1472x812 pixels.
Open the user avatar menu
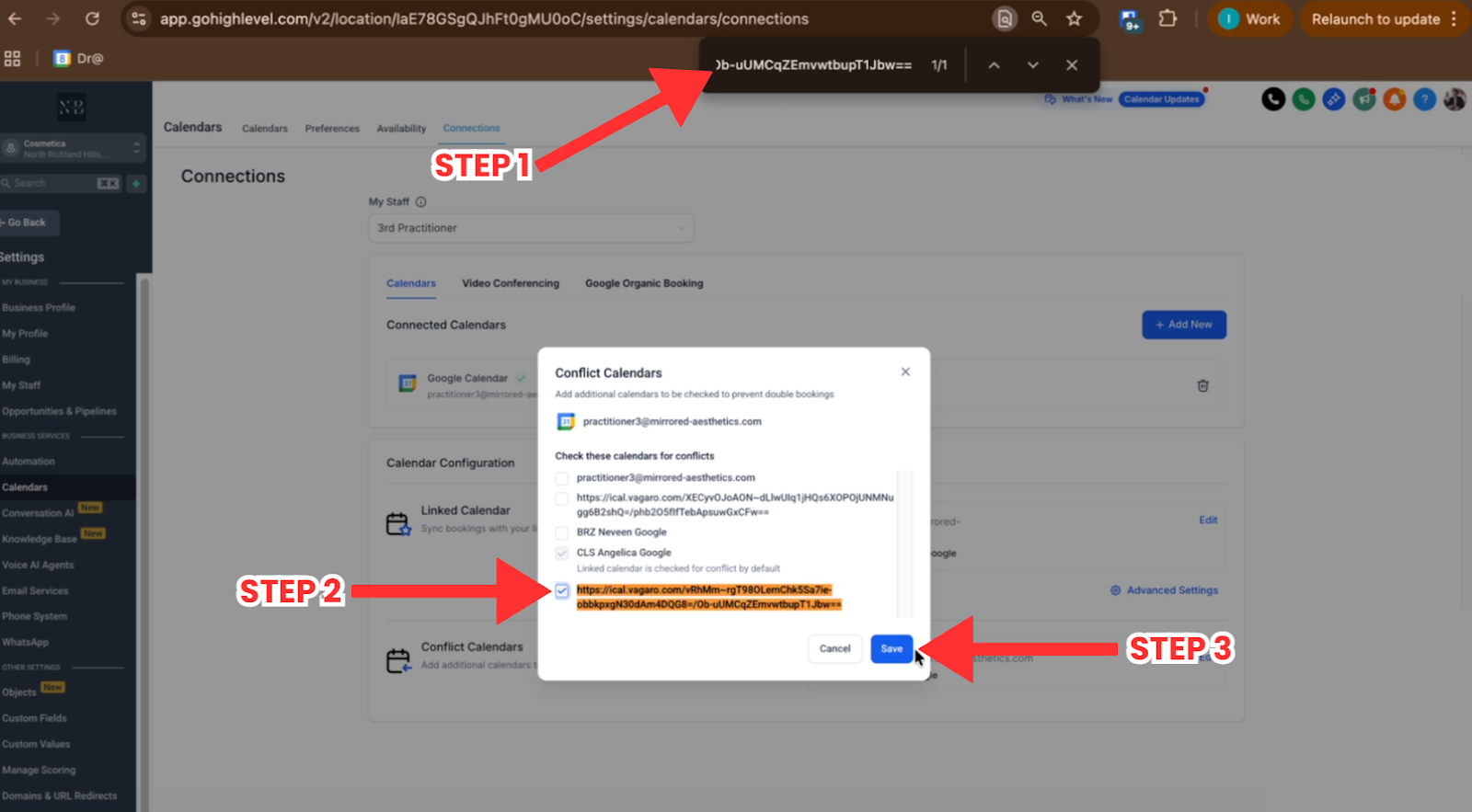tap(1455, 99)
